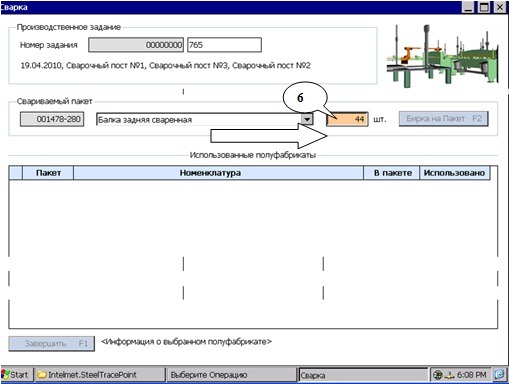This screenshot has height=384, width=509.
Task: Click the welding line illustration image
Action: [443, 56]
